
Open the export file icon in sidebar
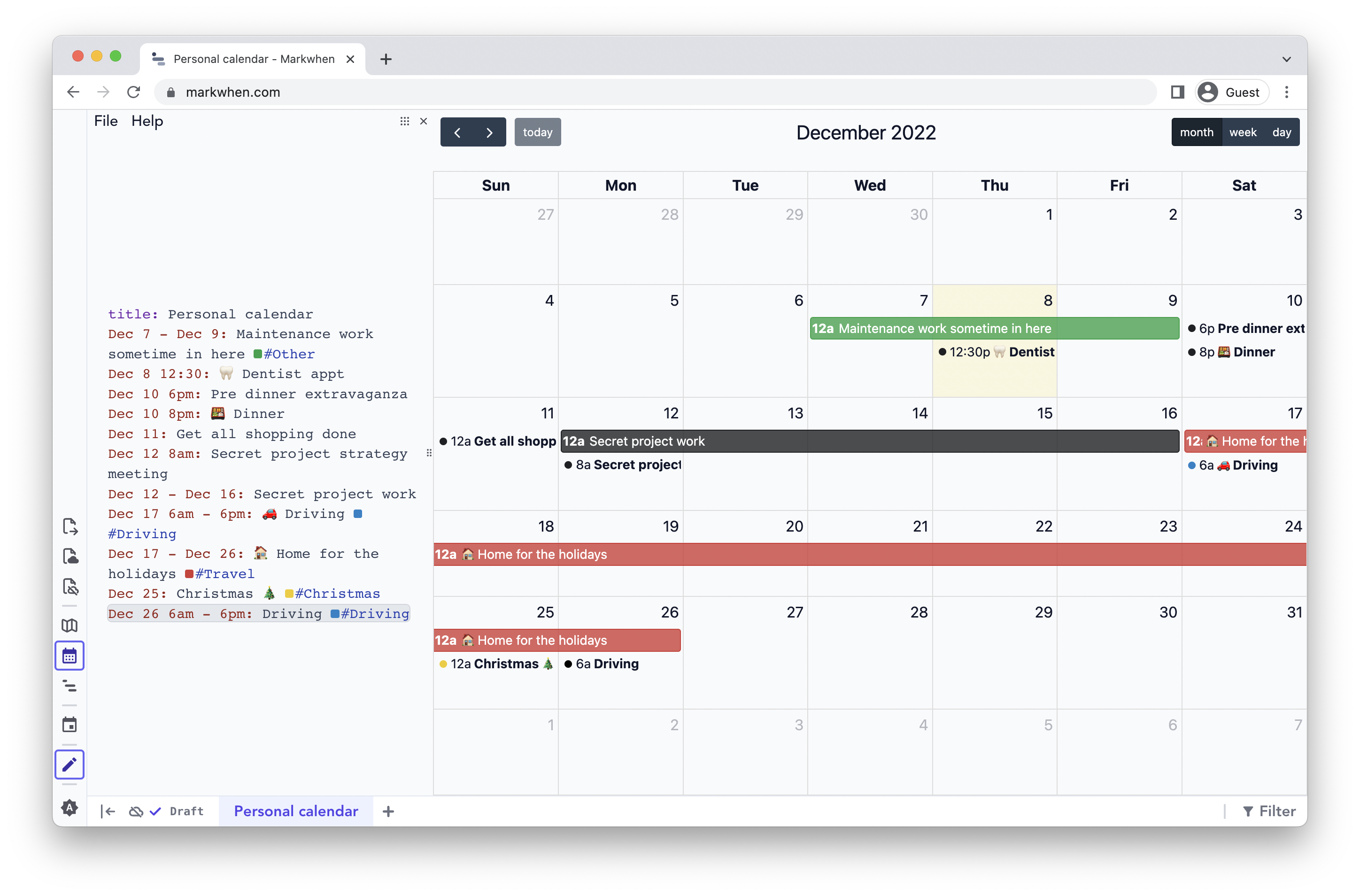coord(70,526)
